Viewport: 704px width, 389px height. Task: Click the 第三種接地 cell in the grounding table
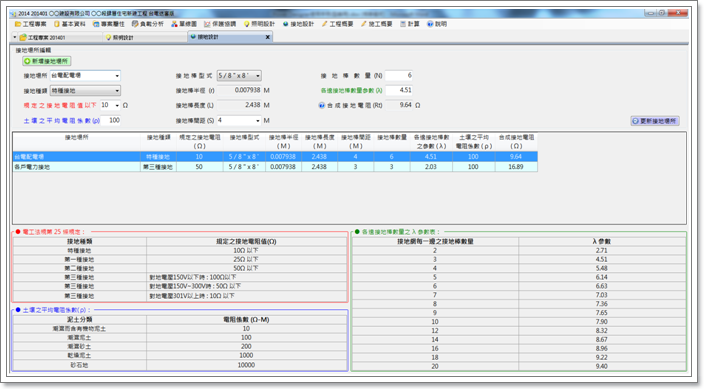(x=158, y=167)
